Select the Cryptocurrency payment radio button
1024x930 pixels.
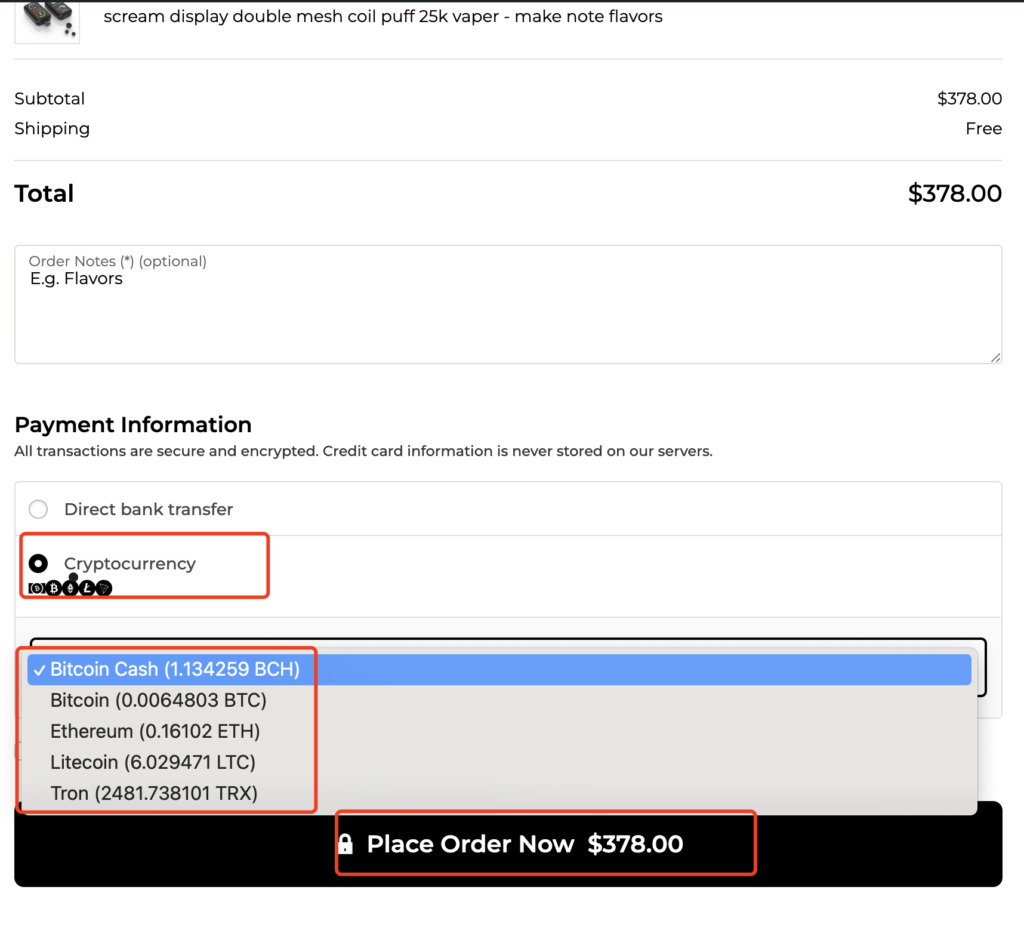click(x=38, y=563)
